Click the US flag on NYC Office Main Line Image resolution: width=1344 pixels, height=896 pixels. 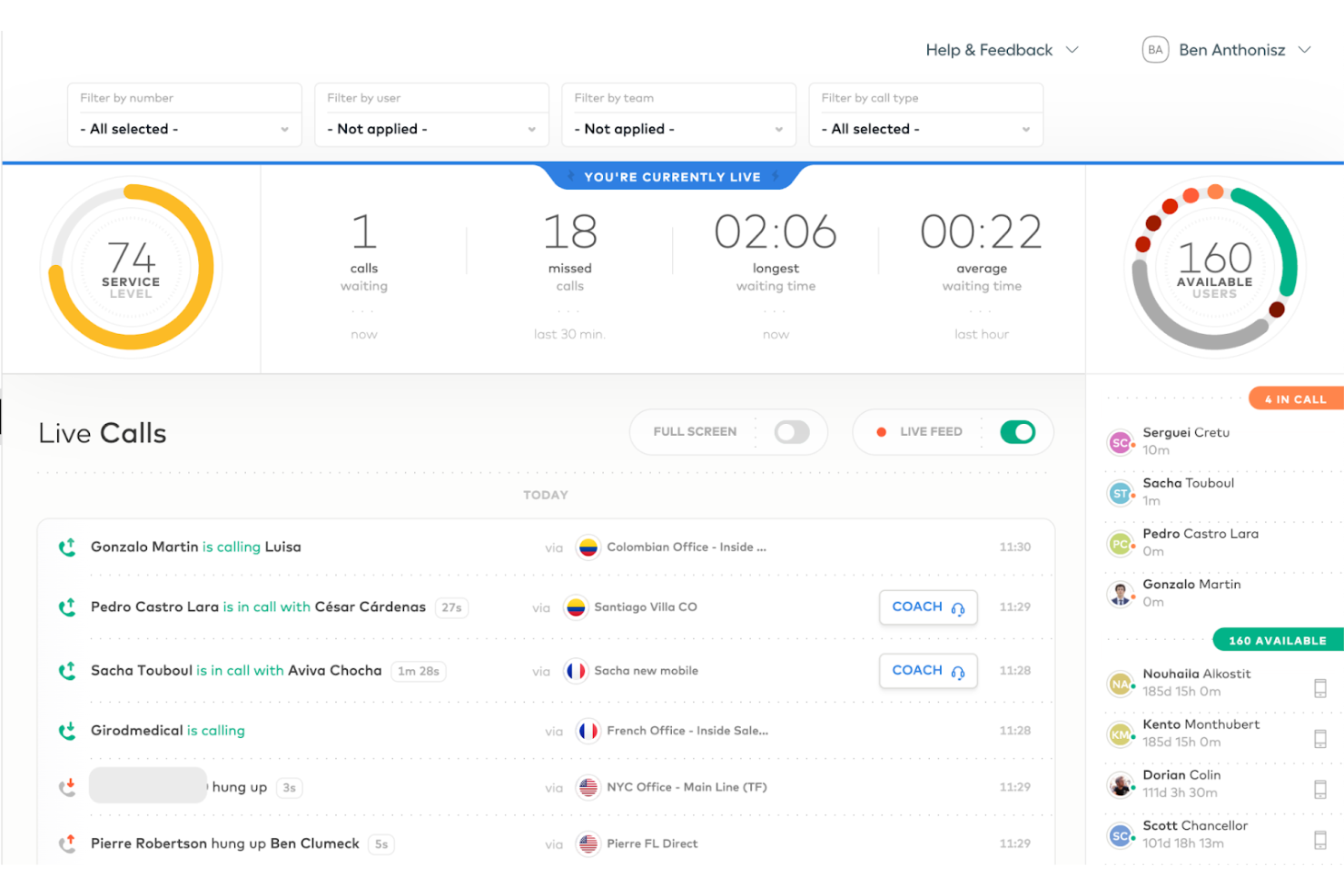pos(588,787)
